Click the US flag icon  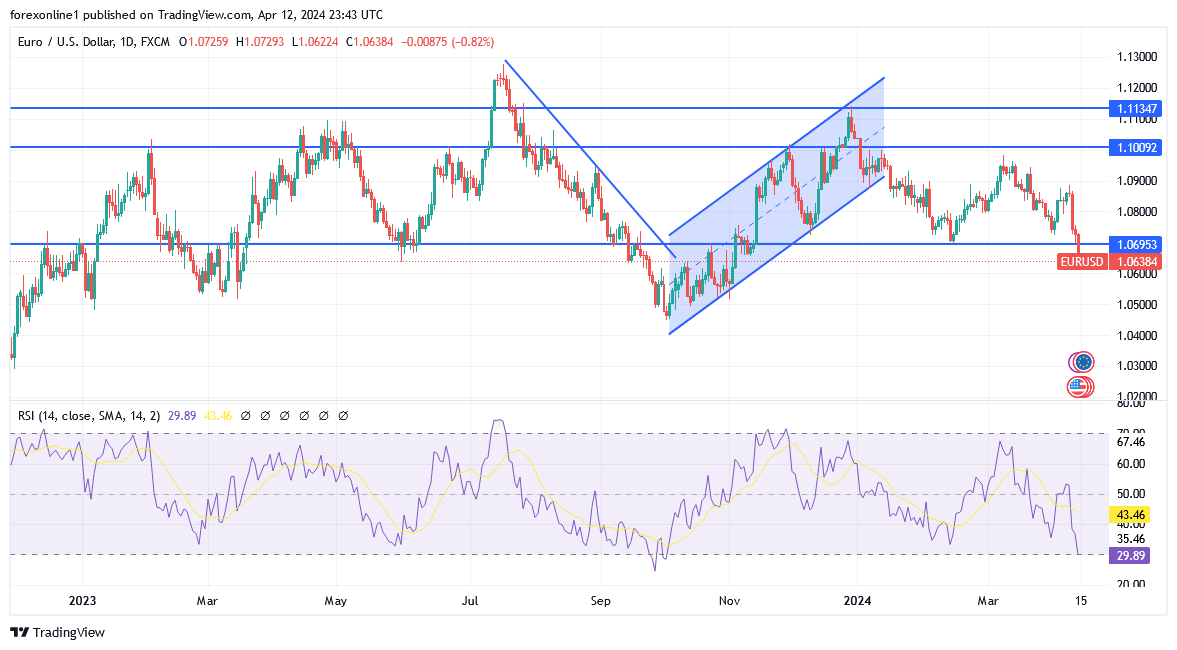coord(1080,387)
